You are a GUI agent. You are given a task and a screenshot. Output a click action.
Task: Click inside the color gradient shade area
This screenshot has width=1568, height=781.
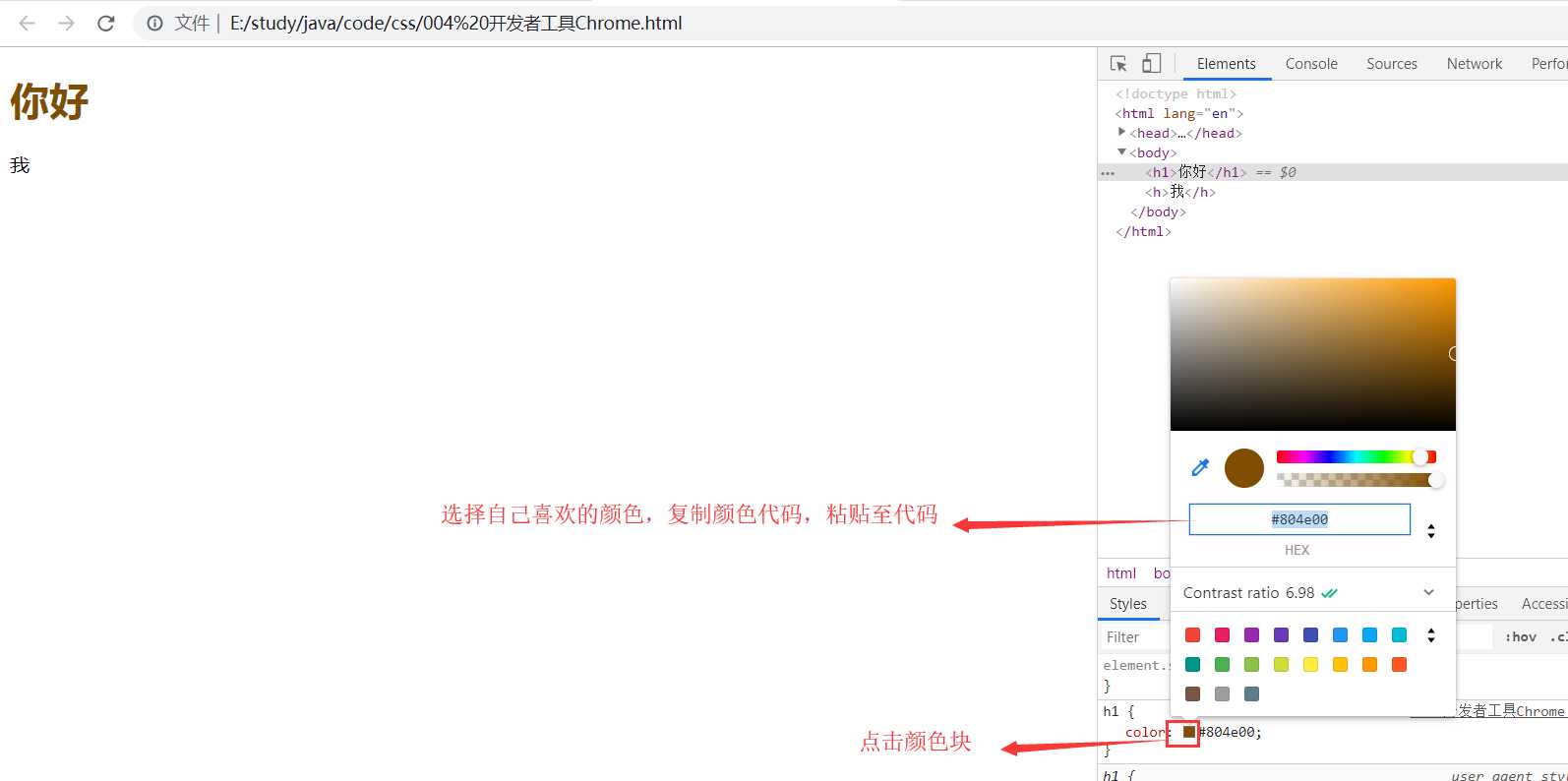pos(1313,354)
